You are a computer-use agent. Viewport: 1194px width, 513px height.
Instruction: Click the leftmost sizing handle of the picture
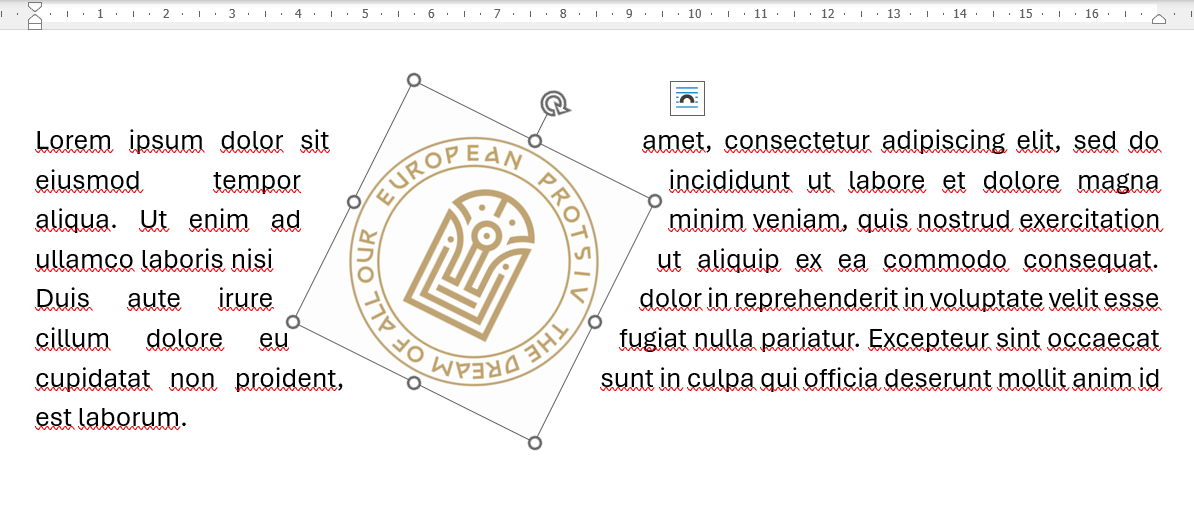click(x=292, y=322)
